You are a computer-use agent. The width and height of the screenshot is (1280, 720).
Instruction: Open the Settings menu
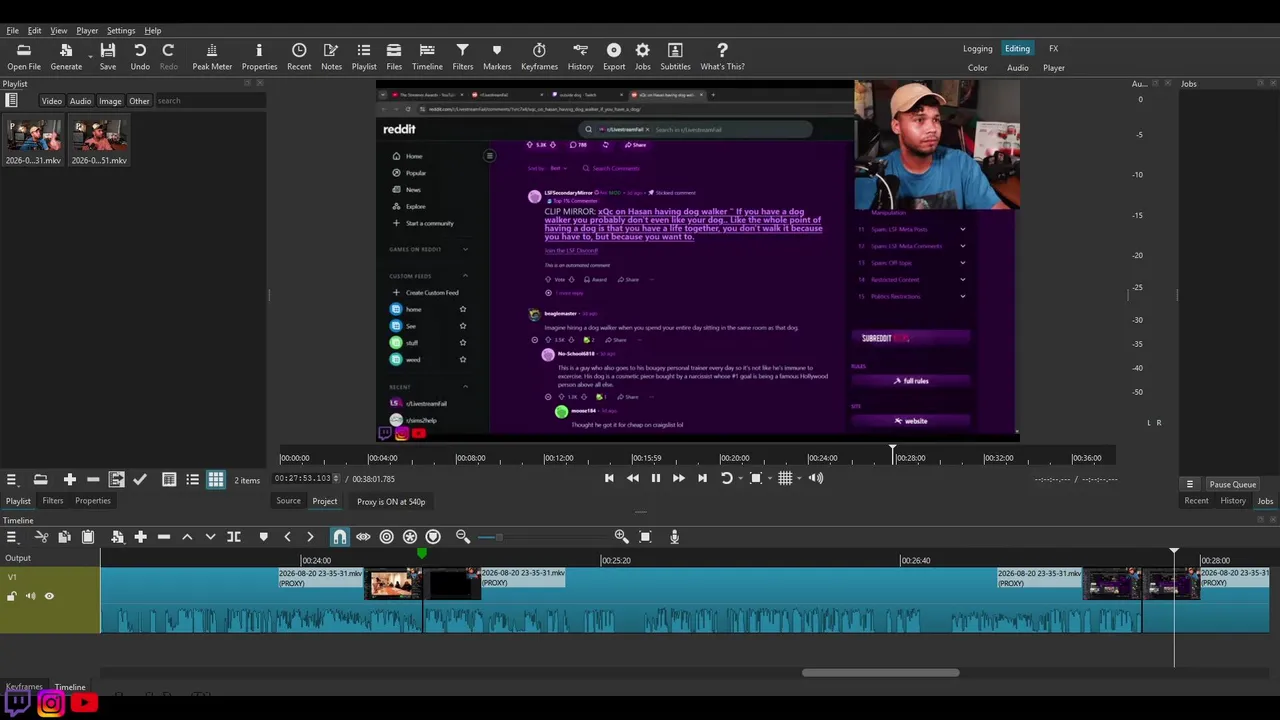pos(121,31)
